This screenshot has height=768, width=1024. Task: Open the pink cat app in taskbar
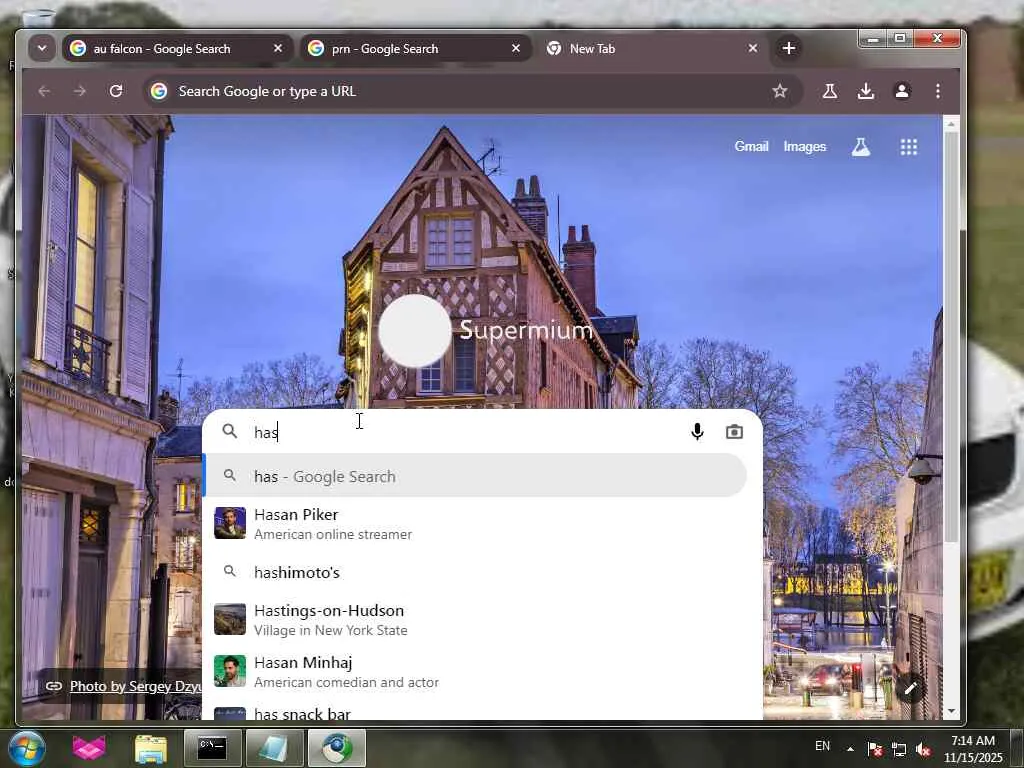[x=89, y=749]
